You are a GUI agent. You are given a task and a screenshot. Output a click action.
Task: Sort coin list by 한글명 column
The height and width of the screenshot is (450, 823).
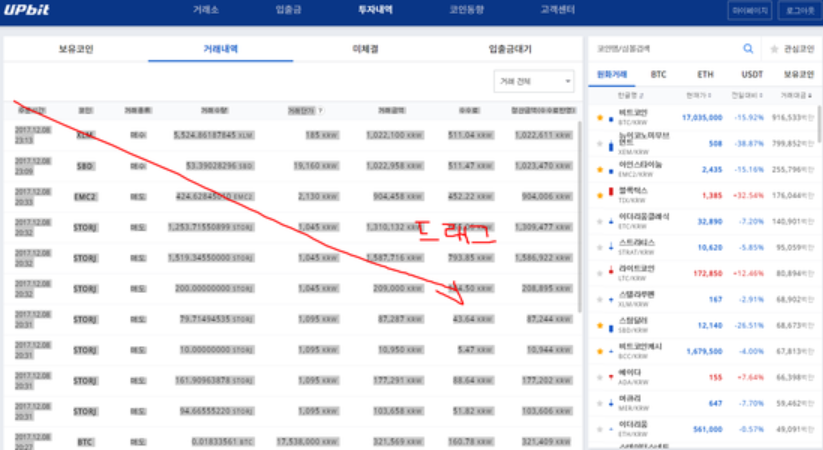630,95
